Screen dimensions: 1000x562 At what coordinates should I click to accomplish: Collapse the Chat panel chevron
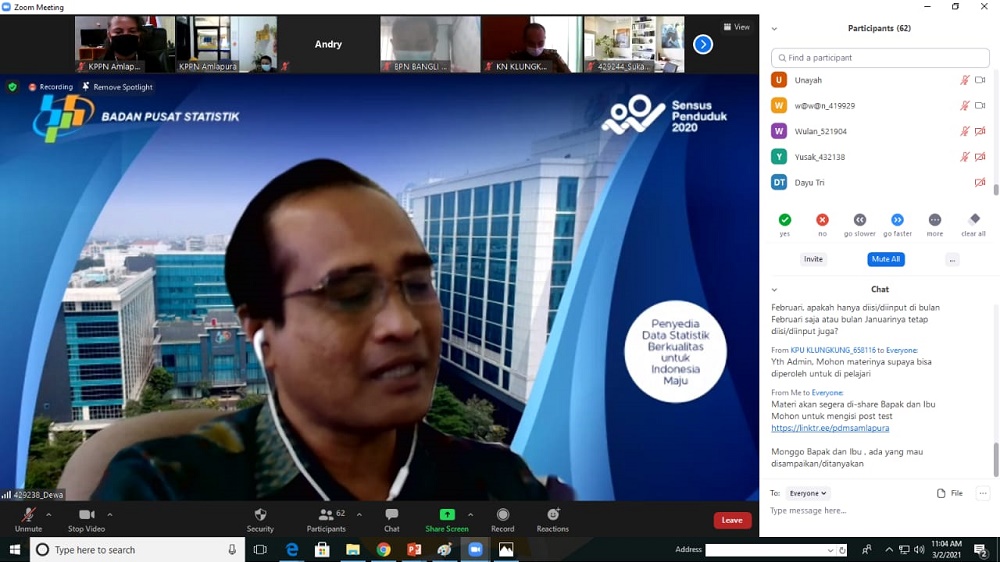[774, 290]
